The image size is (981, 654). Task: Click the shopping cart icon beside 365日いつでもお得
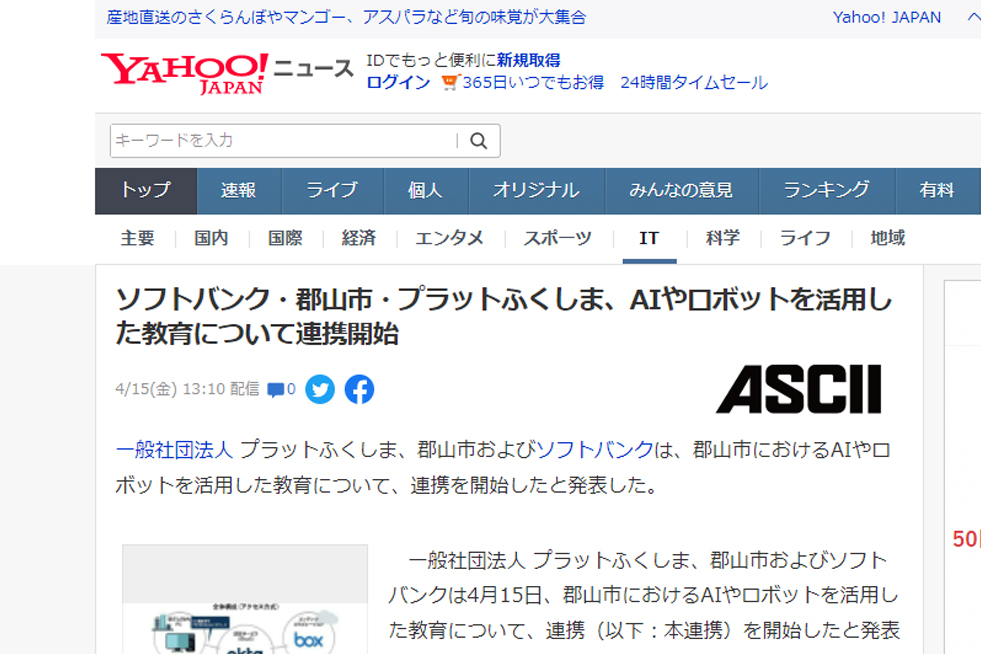[450, 83]
